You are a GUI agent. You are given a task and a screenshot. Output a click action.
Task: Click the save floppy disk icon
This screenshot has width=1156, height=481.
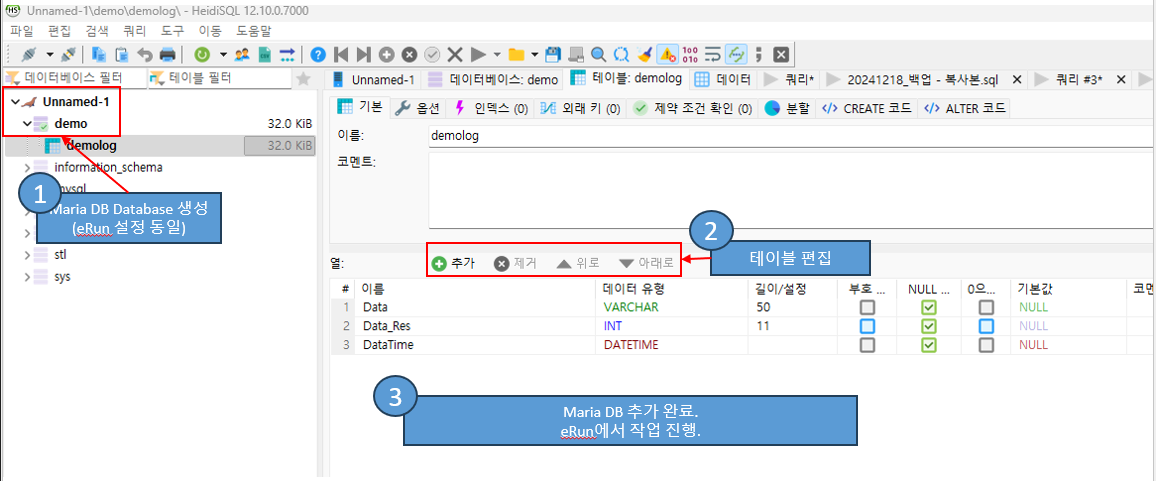[x=553, y=54]
